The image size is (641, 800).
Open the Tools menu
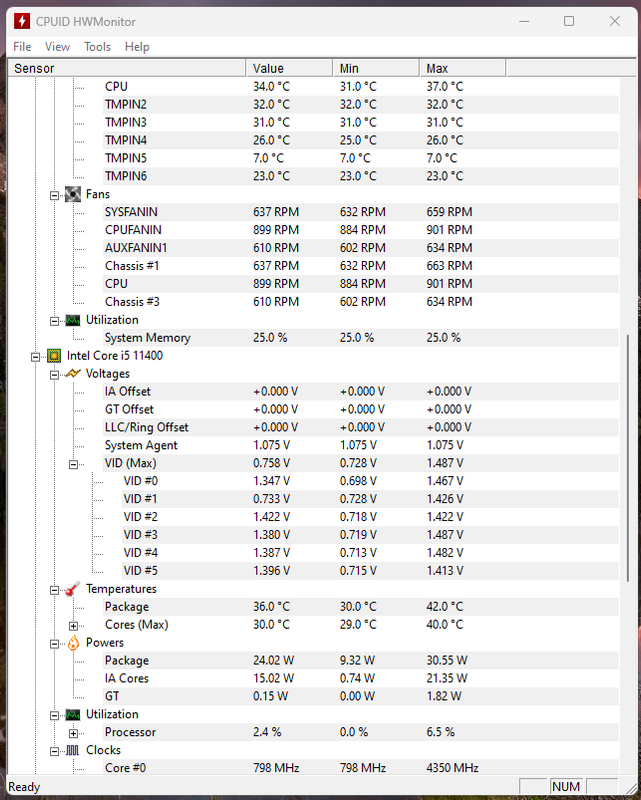point(97,47)
